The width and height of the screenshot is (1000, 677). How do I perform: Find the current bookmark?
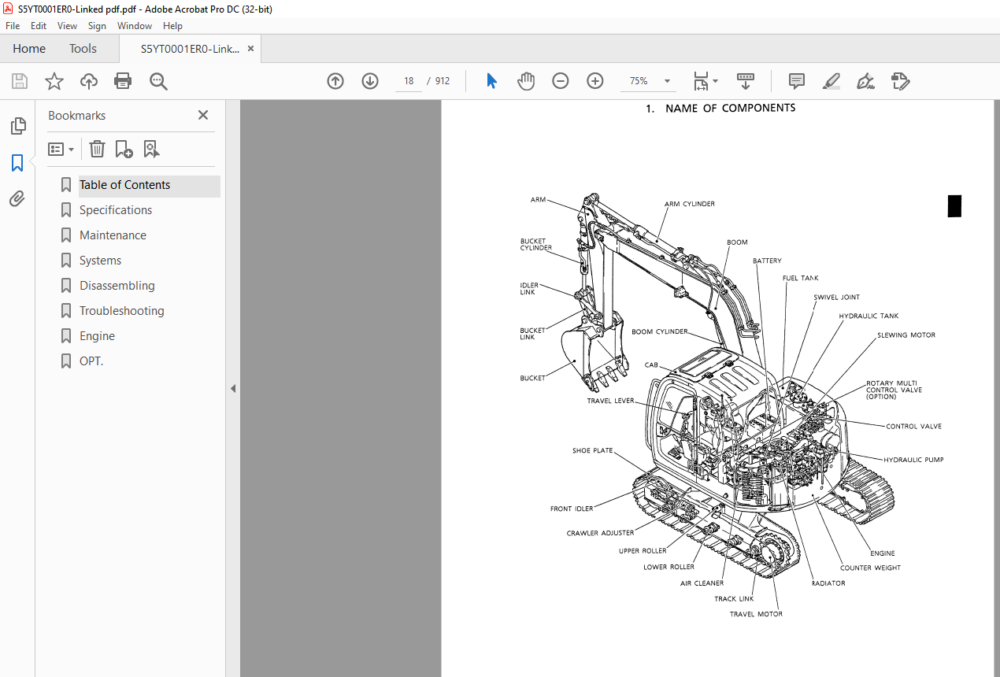[151, 149]
